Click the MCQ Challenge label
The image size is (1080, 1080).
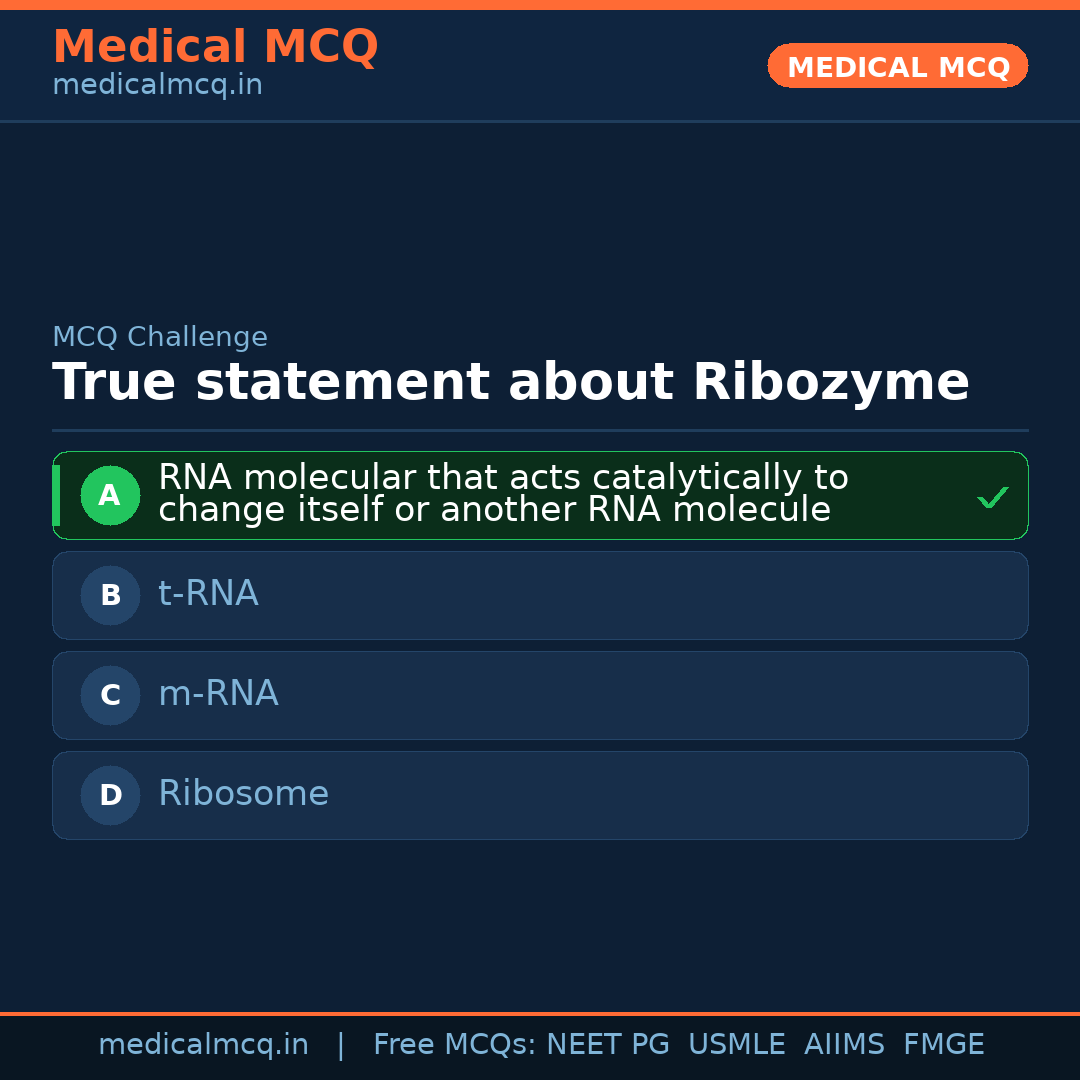tap(160, 338)
